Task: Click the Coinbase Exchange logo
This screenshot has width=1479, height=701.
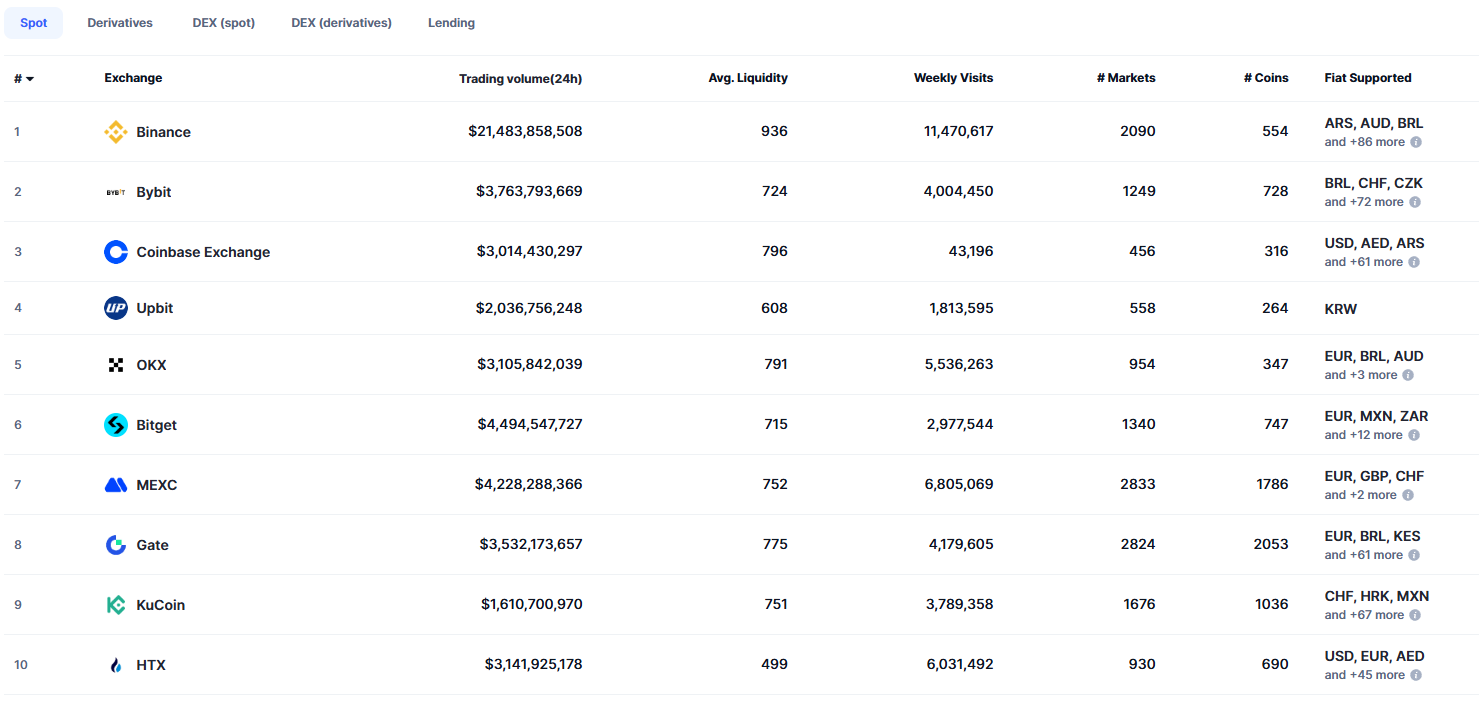Action: coord(116,251)
